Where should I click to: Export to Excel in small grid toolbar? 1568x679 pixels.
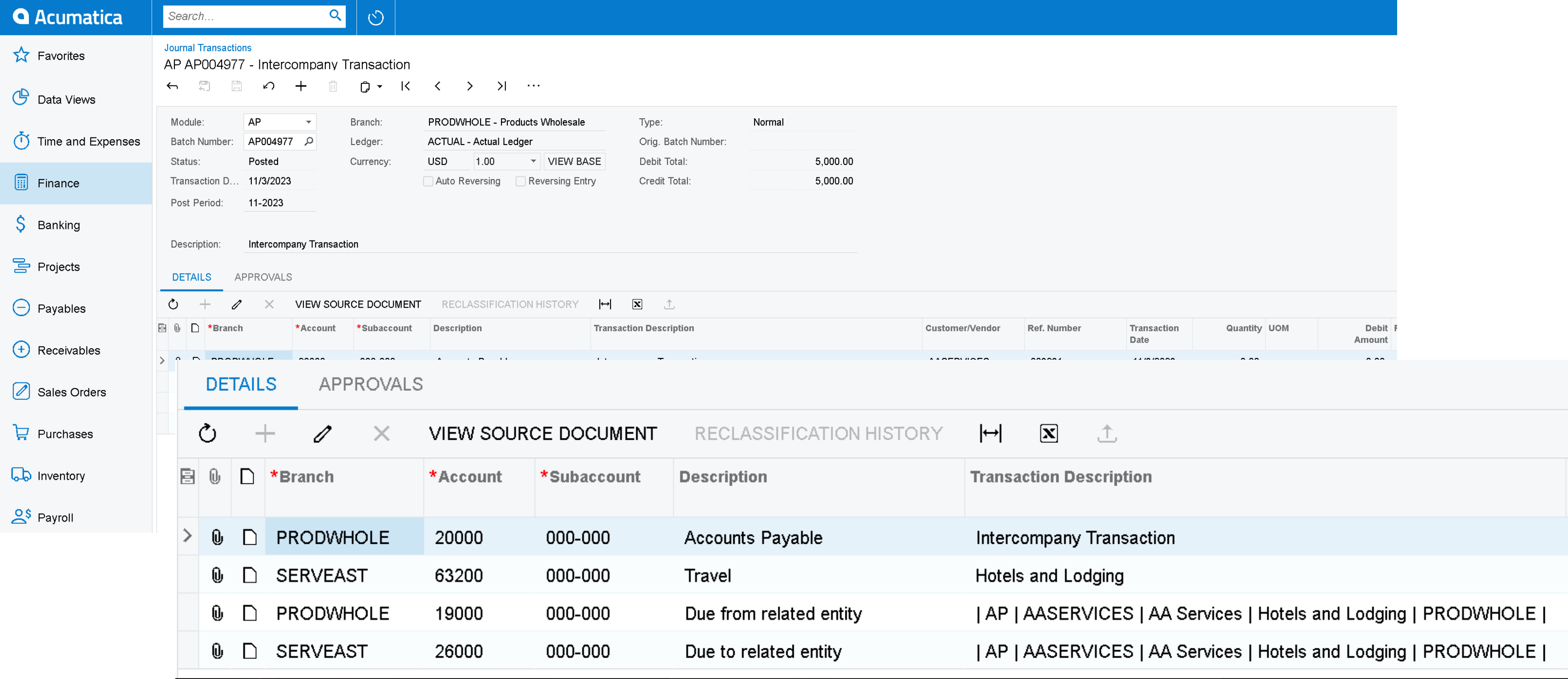637,304
